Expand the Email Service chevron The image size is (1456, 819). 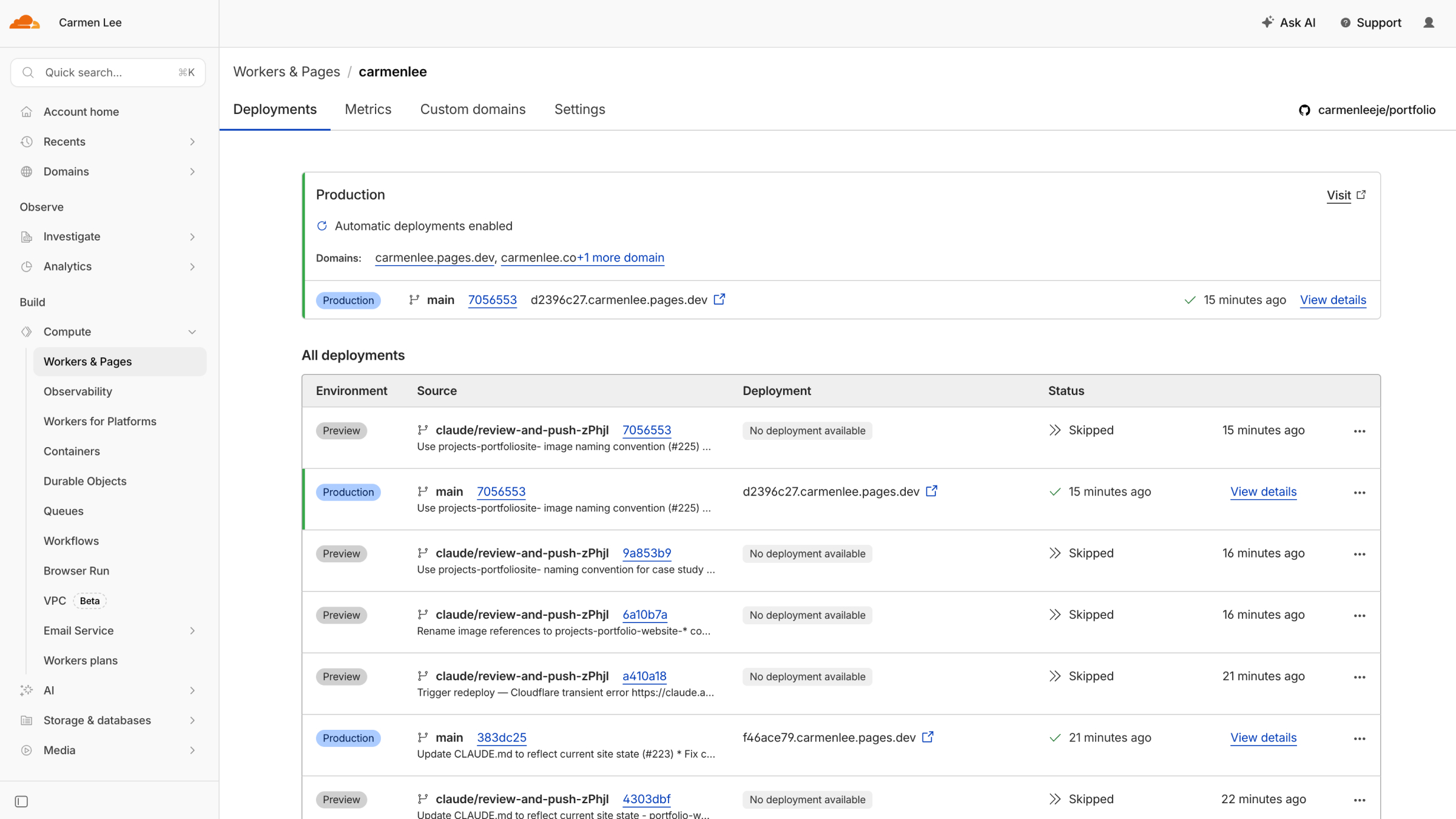tap(192, 630)
